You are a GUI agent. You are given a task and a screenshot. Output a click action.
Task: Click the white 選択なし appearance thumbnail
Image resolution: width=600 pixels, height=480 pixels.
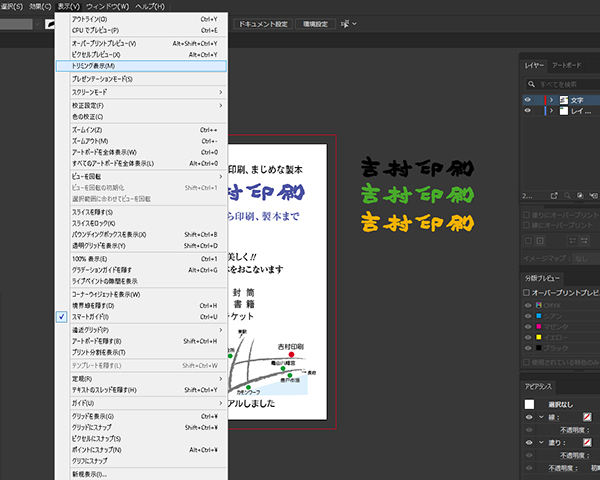[529, 404]
